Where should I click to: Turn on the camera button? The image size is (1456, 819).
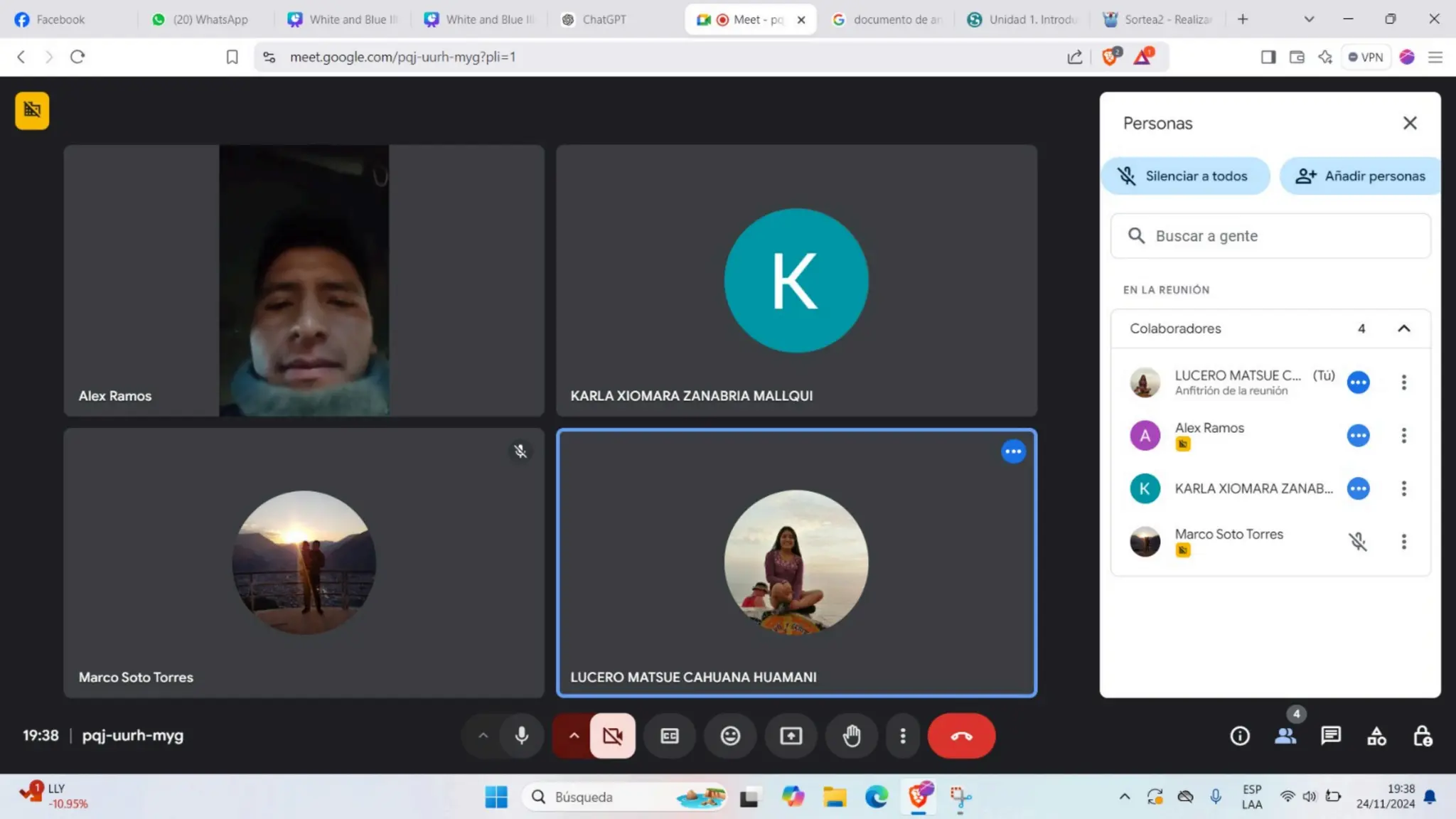click(x=612, y=736)
